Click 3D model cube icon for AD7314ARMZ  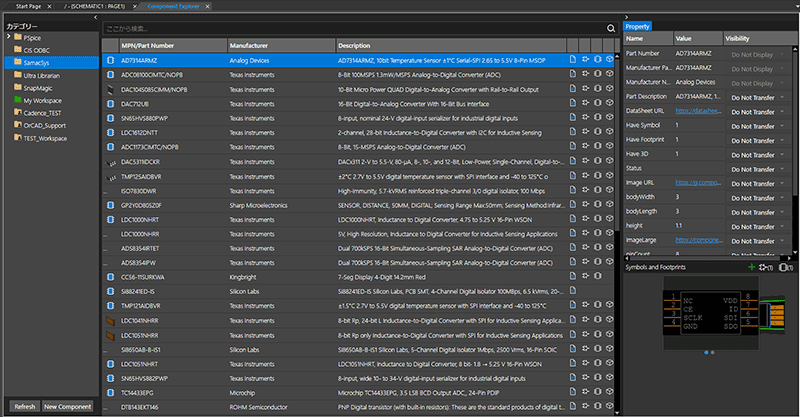(610, 60)
